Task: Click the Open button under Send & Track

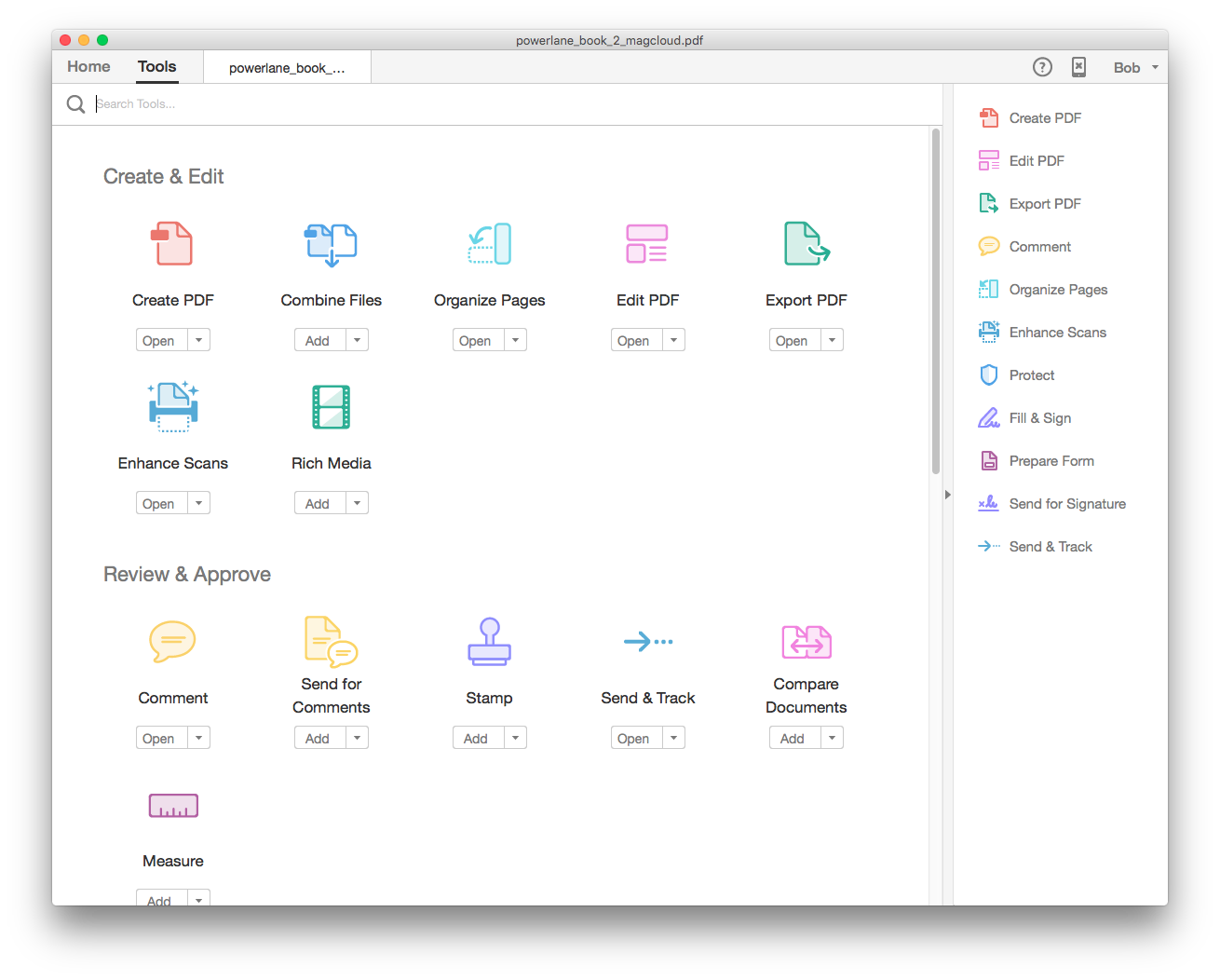Action: [x=637, y=738]
